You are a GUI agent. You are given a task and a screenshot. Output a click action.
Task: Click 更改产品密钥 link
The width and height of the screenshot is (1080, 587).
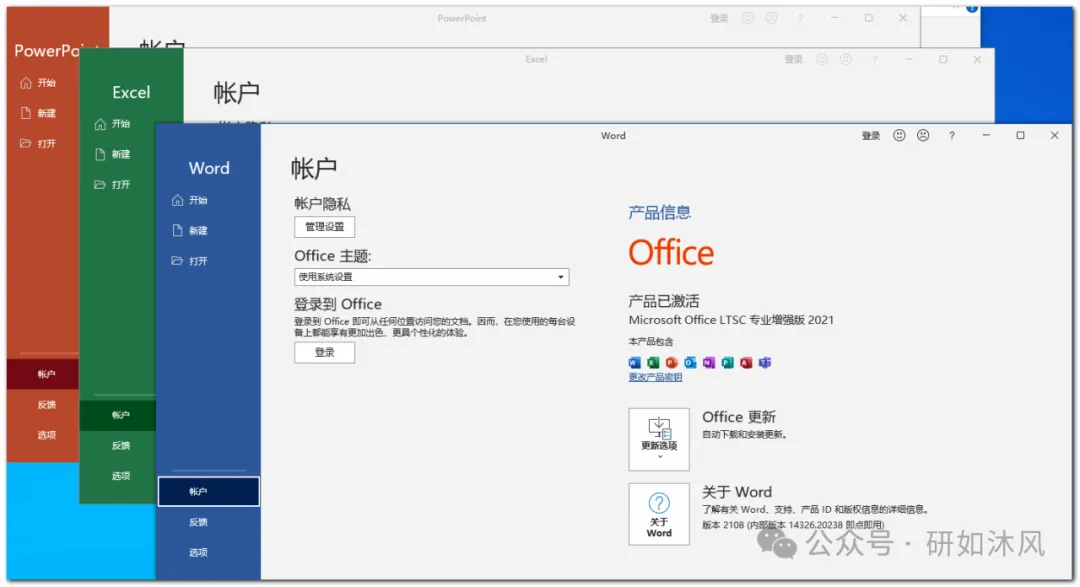655,378
